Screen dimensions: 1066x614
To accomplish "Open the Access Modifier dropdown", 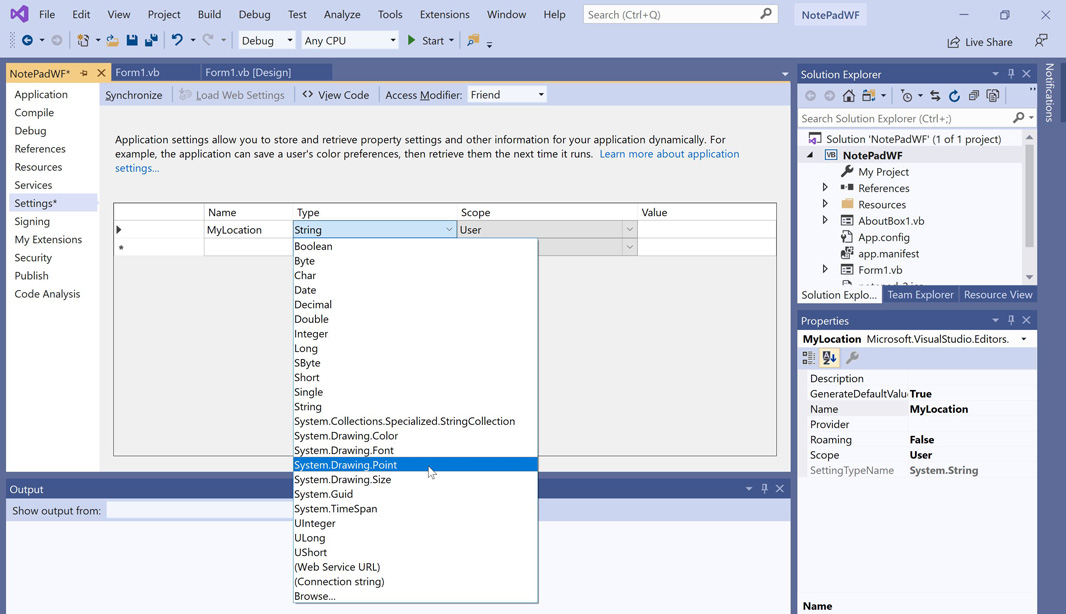I will (x=507, y=95).
